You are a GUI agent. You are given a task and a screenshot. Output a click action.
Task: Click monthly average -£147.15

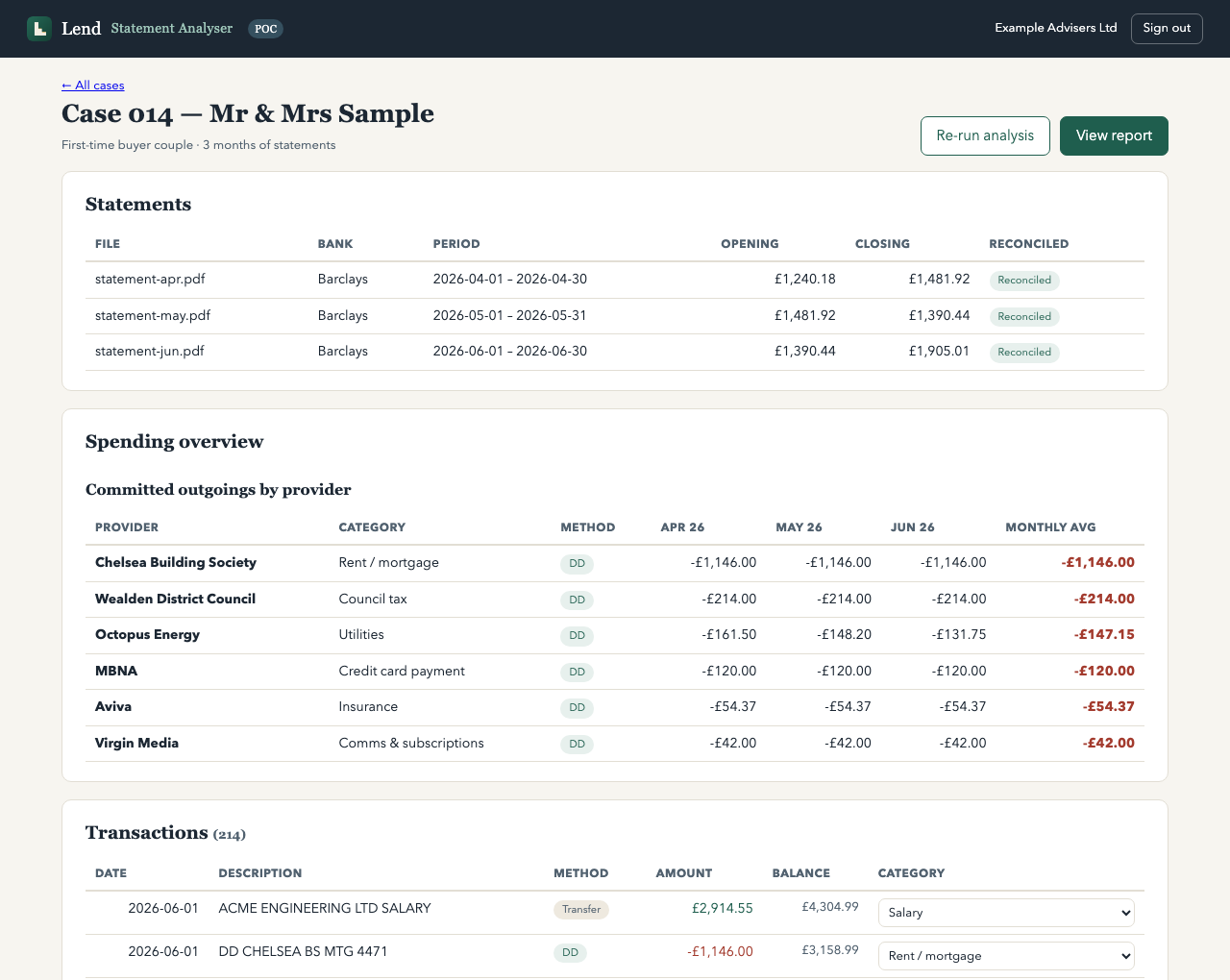pyautogui.click(x=1104, y=634)
